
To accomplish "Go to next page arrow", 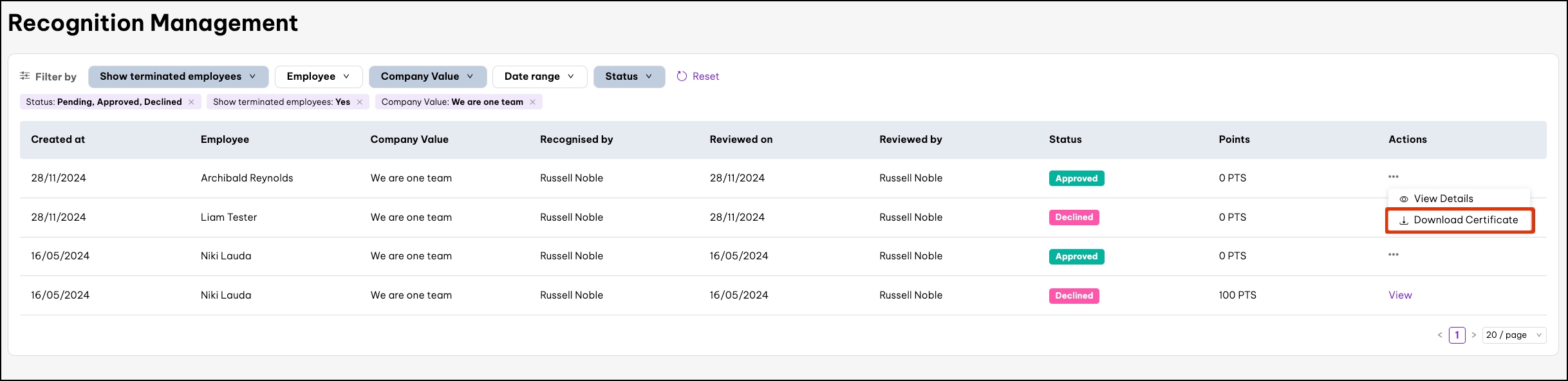I will click(x=1473, y=335).
